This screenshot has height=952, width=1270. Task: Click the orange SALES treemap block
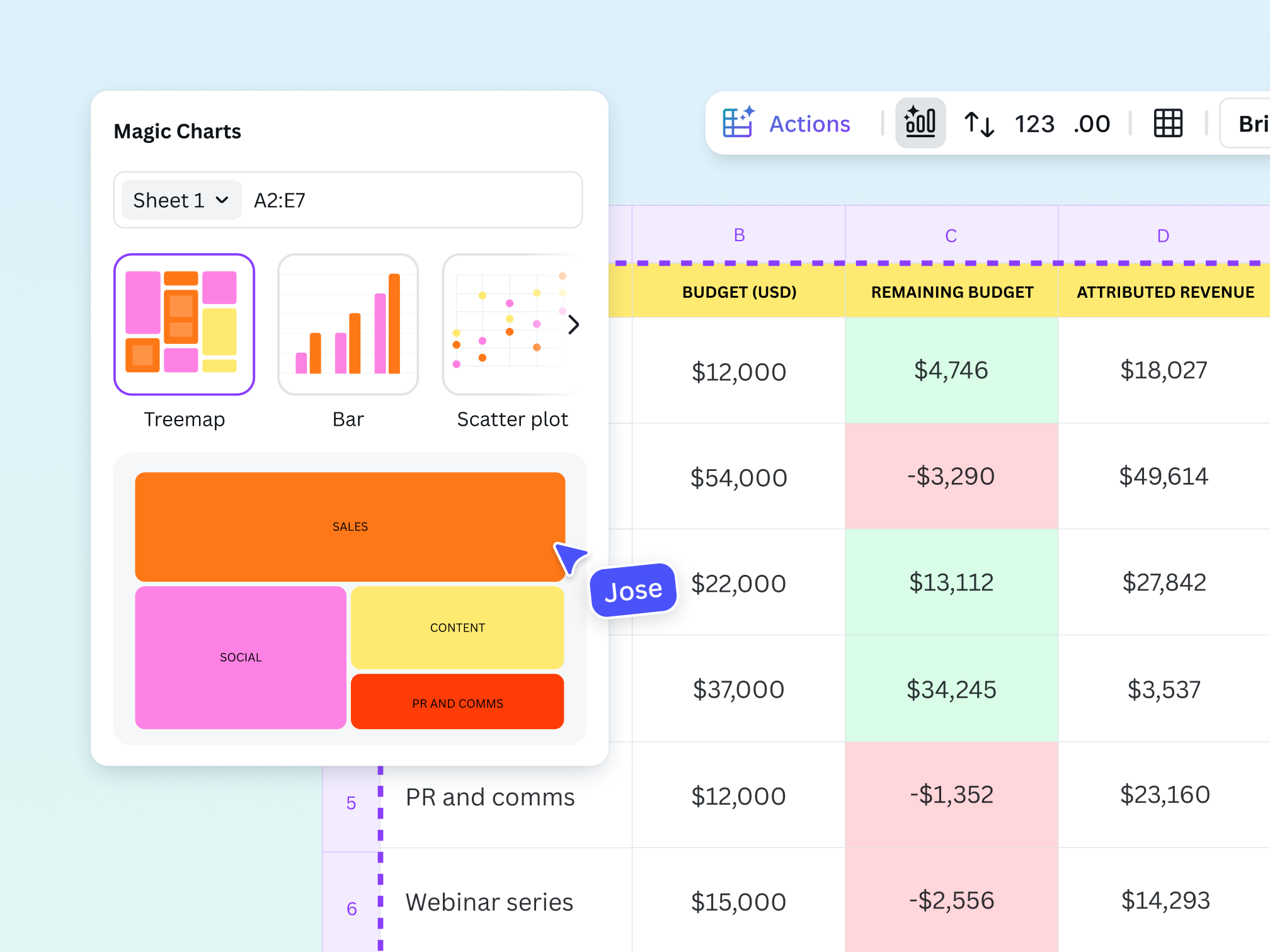click(350, 526)
